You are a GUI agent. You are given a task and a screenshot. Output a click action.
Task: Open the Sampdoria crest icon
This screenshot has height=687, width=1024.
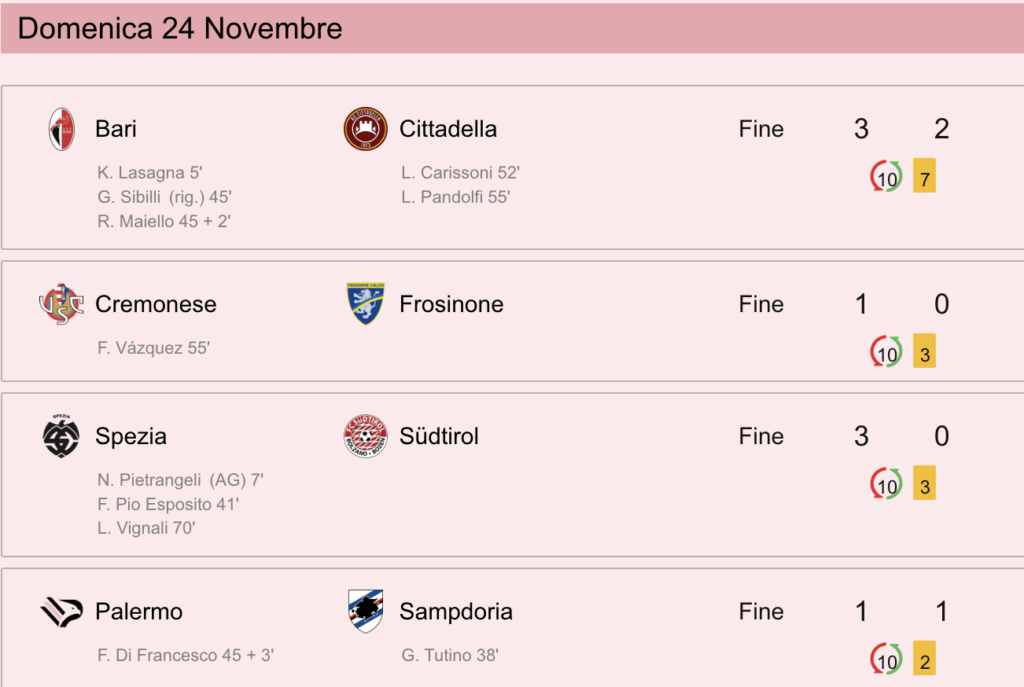click(x=365, y=612)
